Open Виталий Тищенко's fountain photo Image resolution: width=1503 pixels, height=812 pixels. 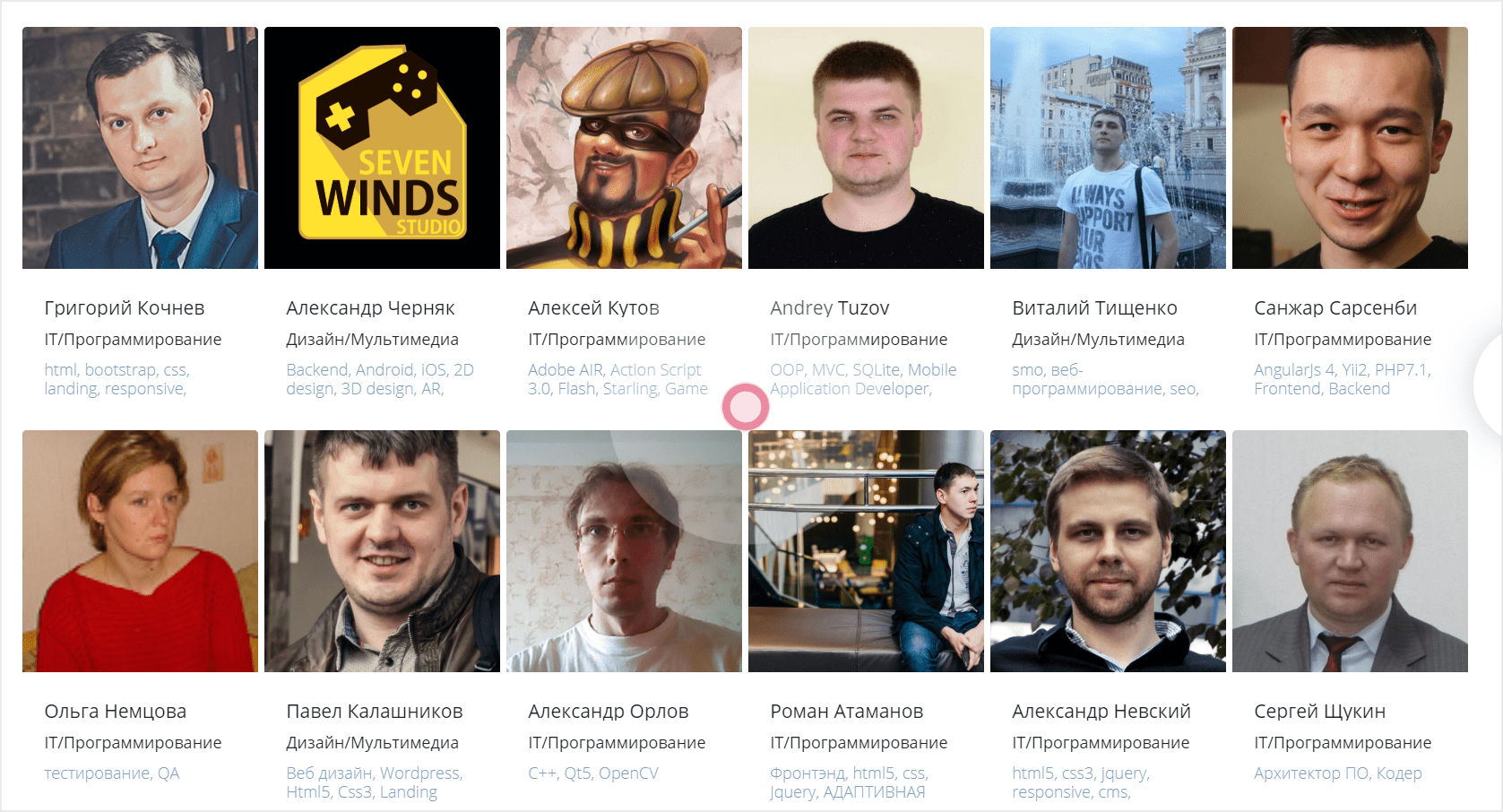(1108, 148)
